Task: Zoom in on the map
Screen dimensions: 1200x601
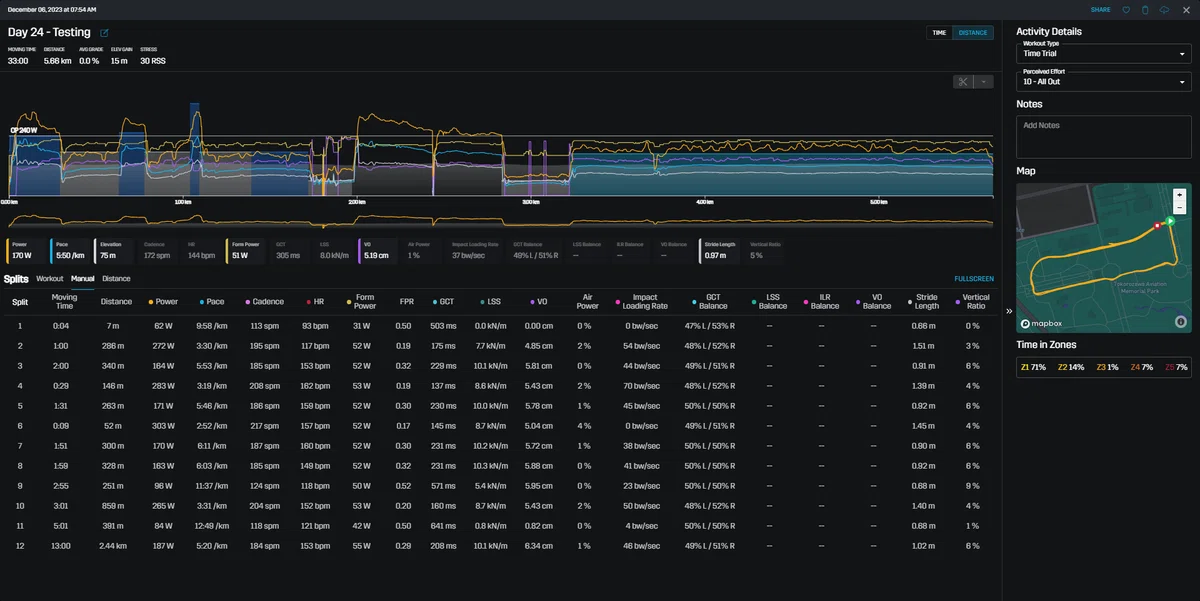Action: [1179, 194]
